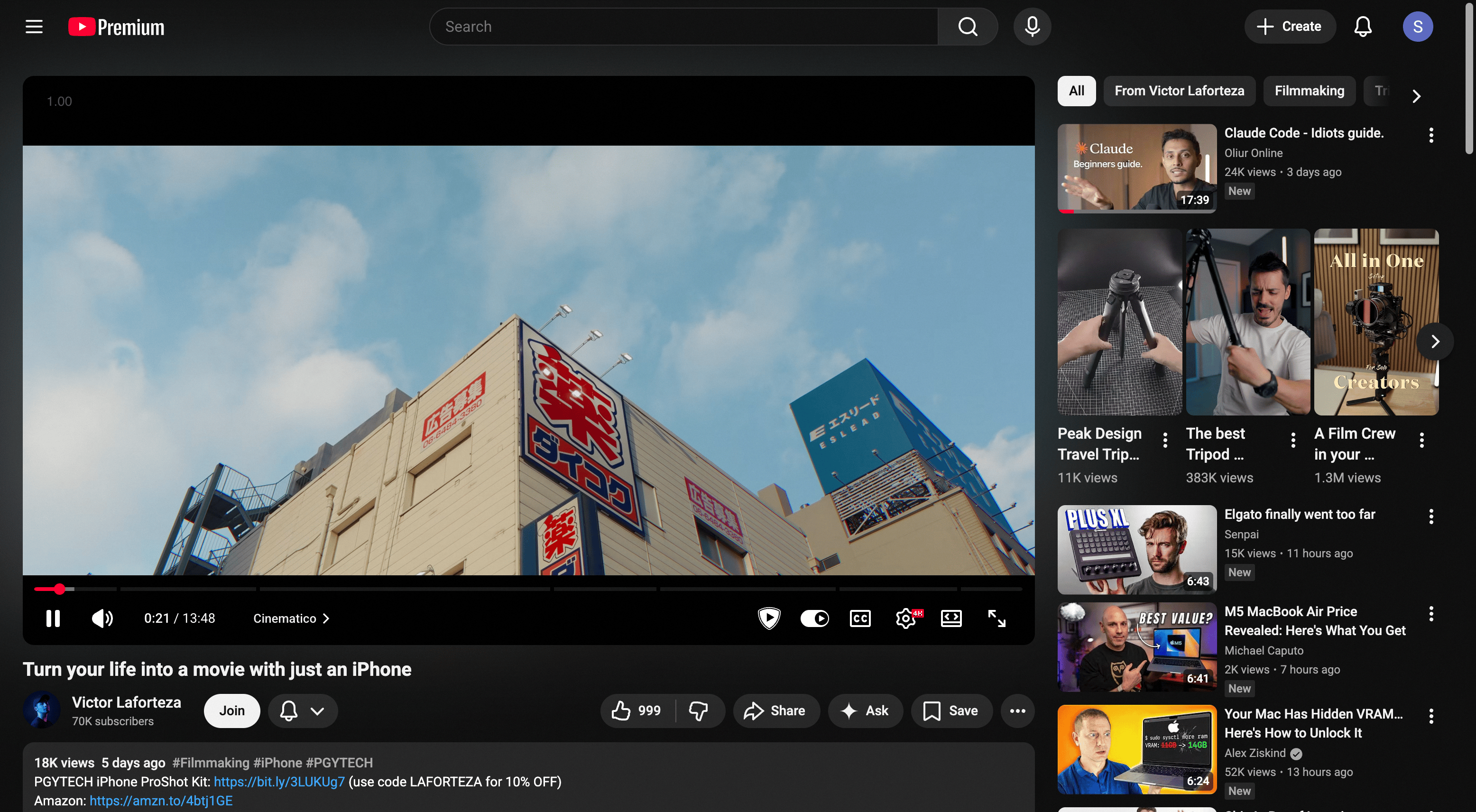
Task: Pause the video playback
Action: coord(53,618)
